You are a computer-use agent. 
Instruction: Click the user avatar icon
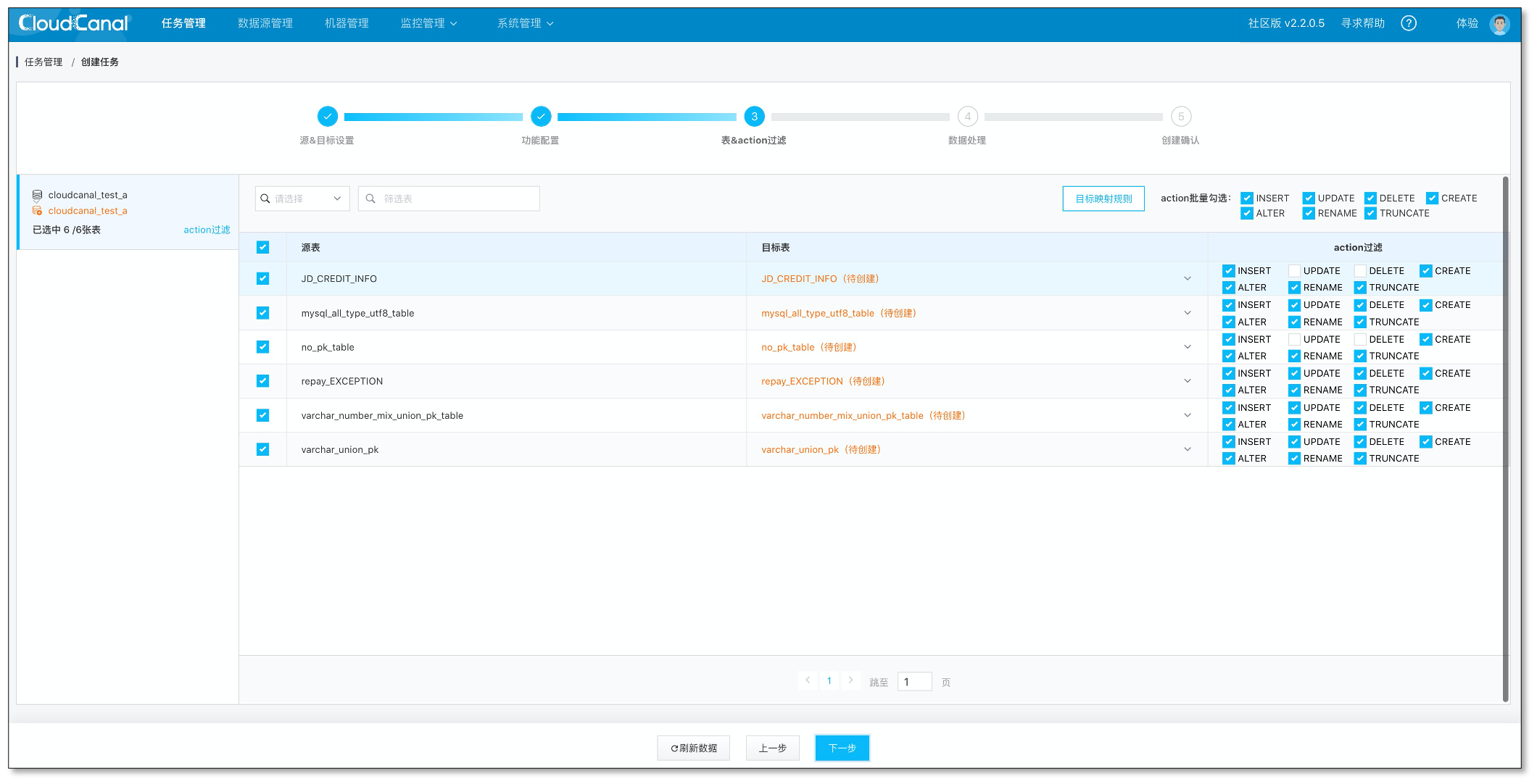1499,24
